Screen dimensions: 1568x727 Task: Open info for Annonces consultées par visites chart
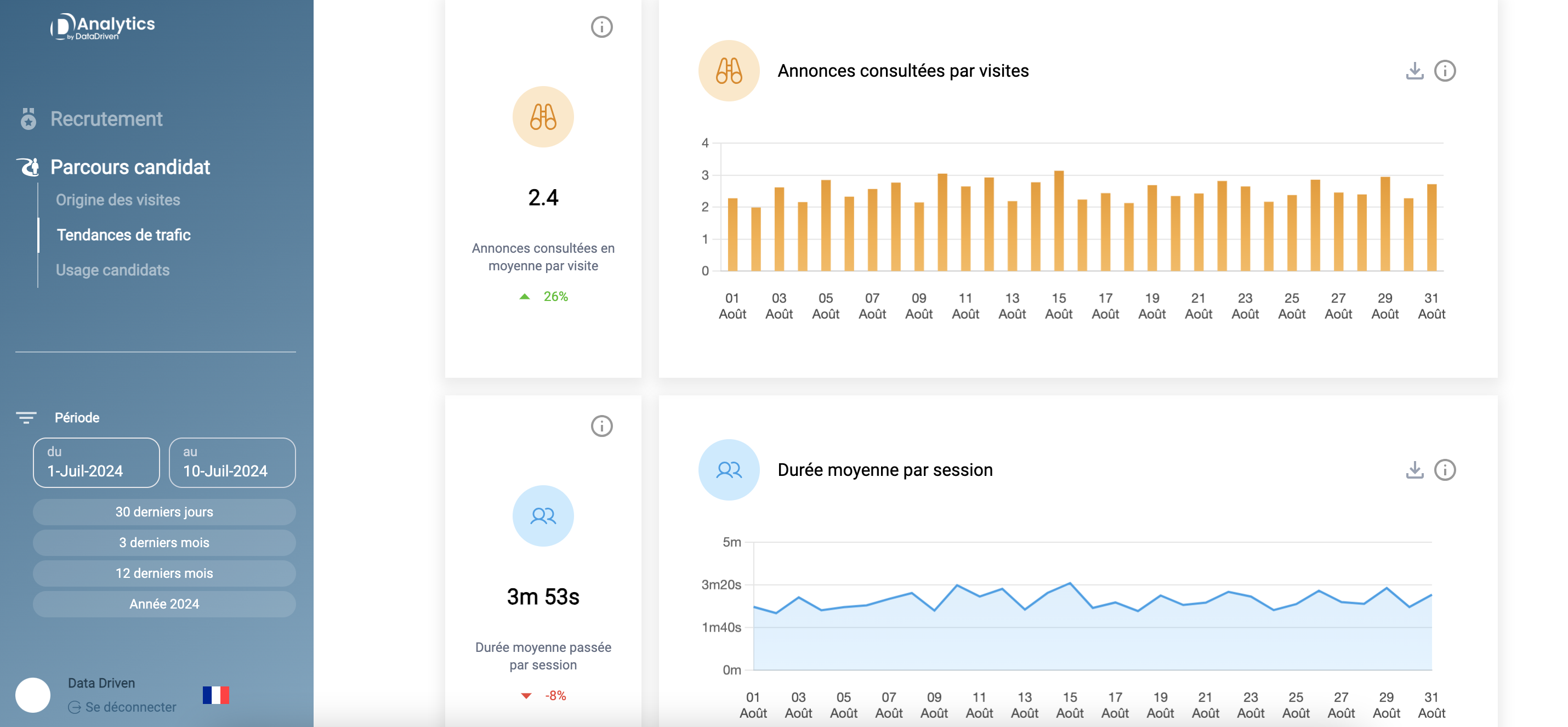[1445, 71]
